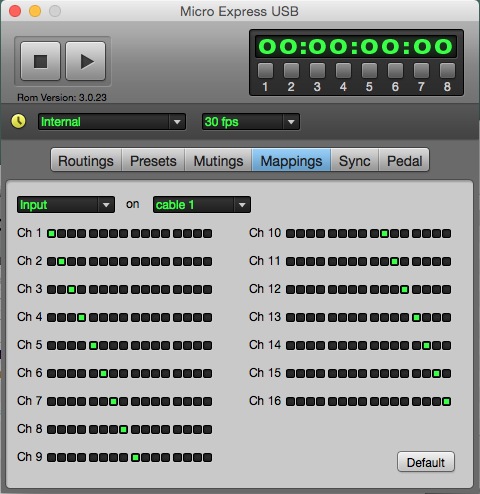Open the Internal clock source dropdown
480x494 pixels.
(112, 122)
